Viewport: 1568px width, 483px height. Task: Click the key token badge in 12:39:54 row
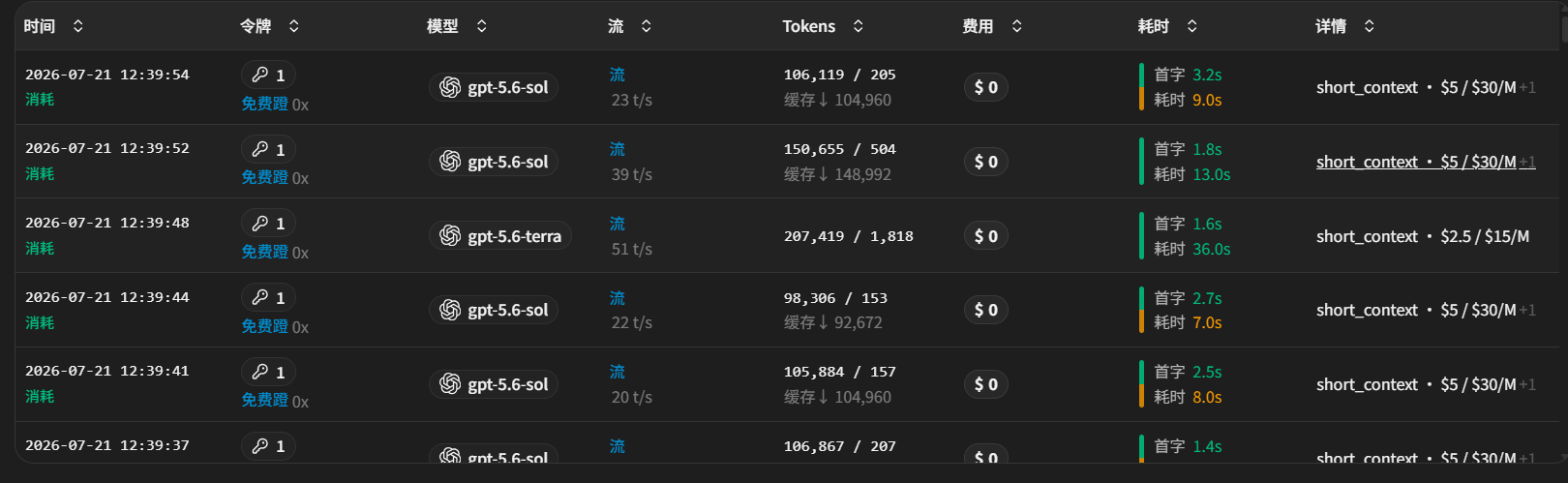tap(268, 75)
